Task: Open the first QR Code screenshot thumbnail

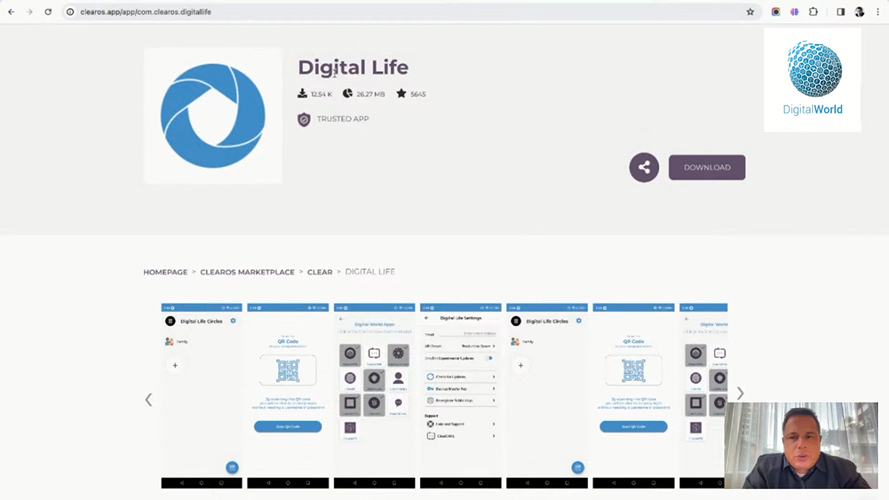Action: 288,395
